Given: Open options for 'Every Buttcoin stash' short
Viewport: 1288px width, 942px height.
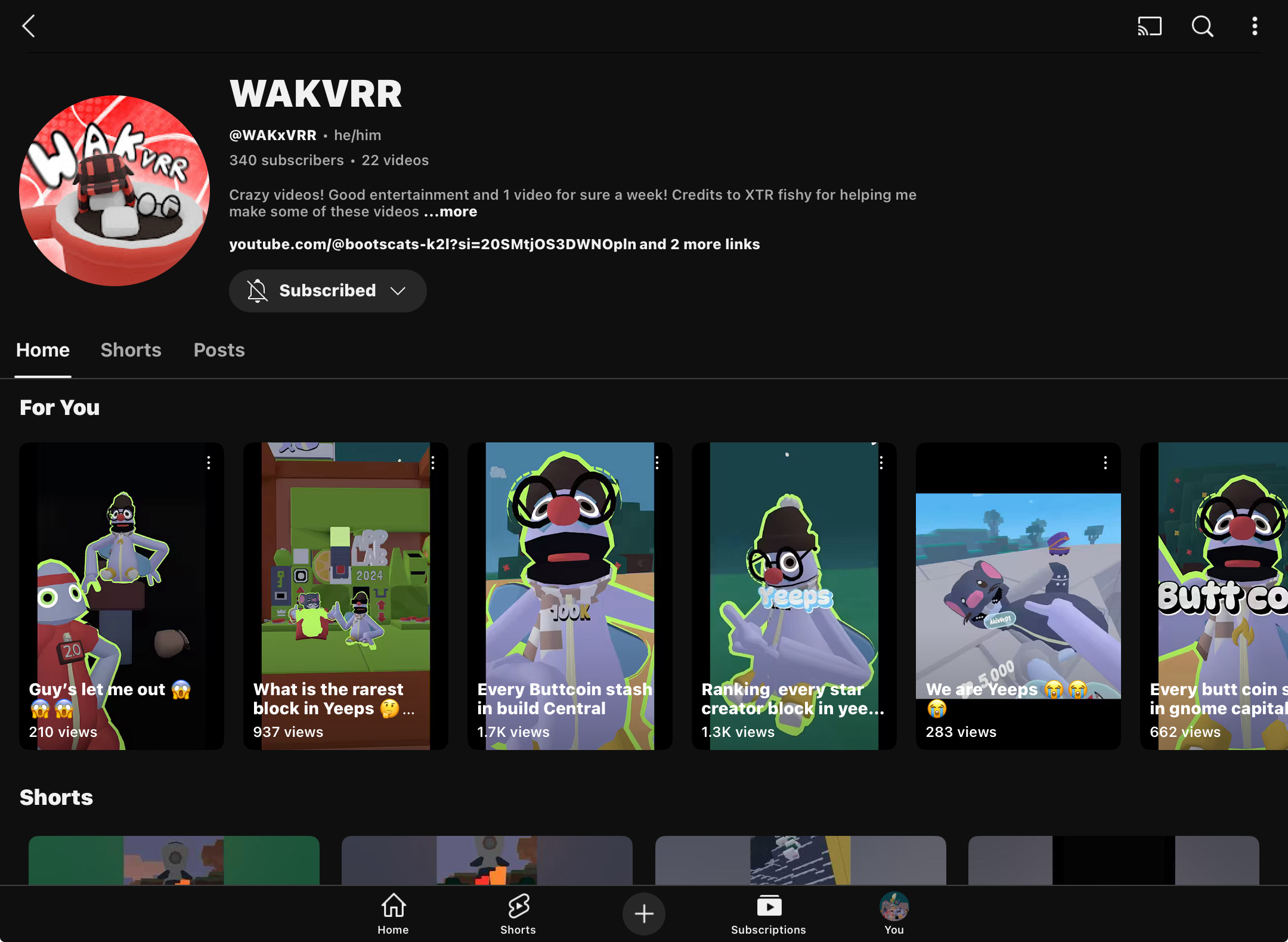Looking at the screenshot, I should [657, 463].
